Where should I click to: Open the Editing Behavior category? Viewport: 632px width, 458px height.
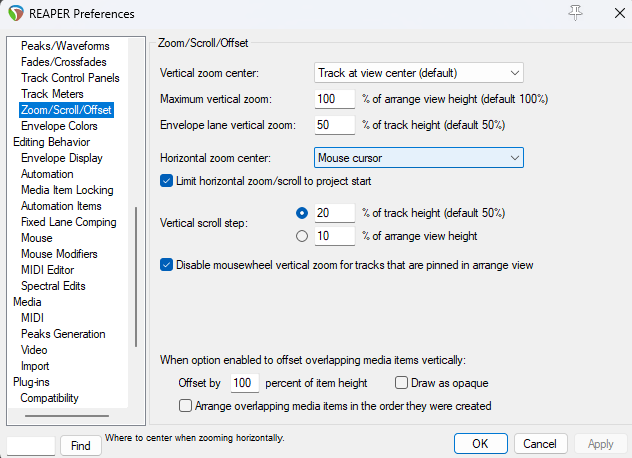point(52,142)
